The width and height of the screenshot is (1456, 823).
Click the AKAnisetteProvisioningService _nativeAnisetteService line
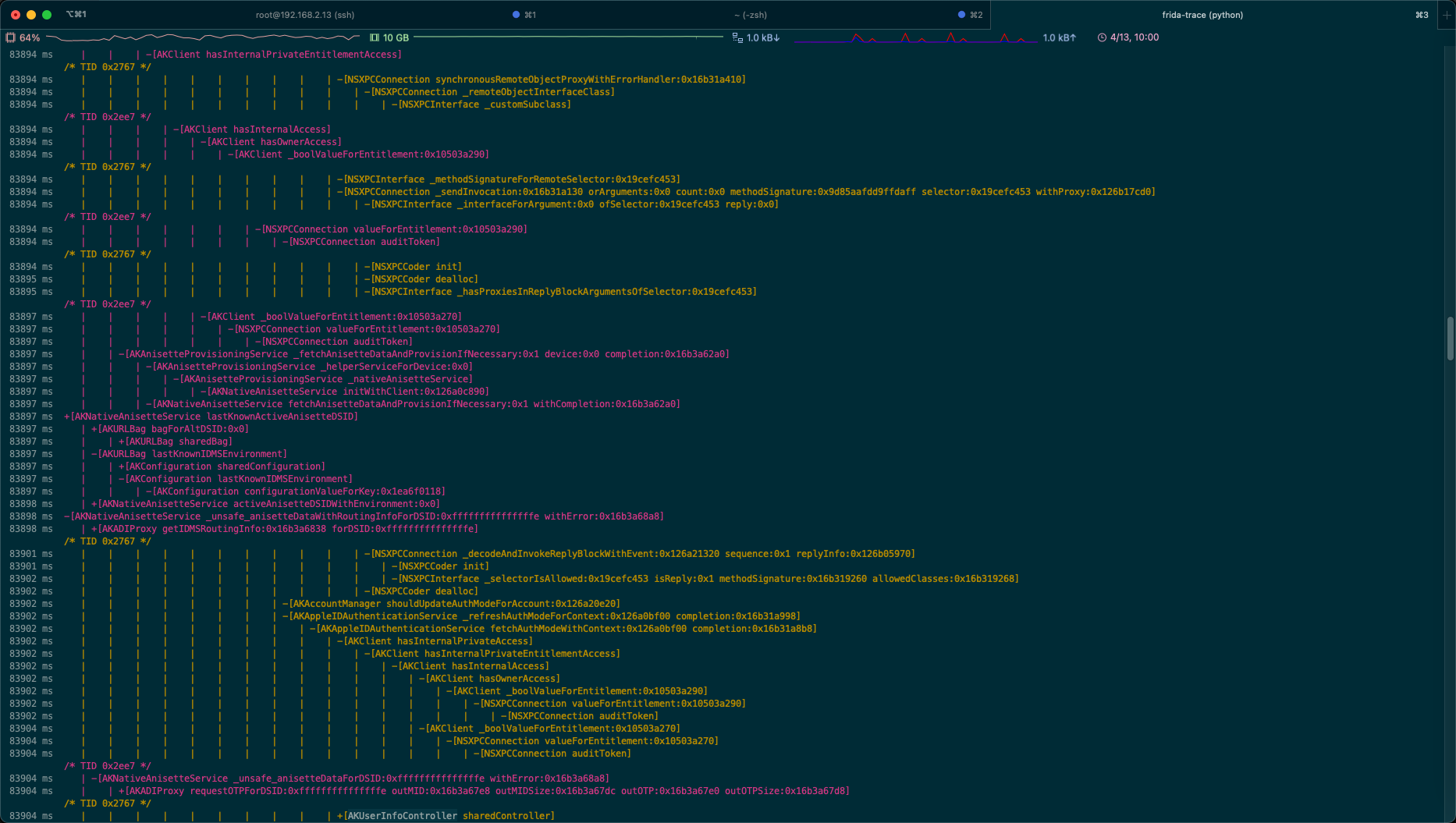pyautogui.click(x=322, y=379)
